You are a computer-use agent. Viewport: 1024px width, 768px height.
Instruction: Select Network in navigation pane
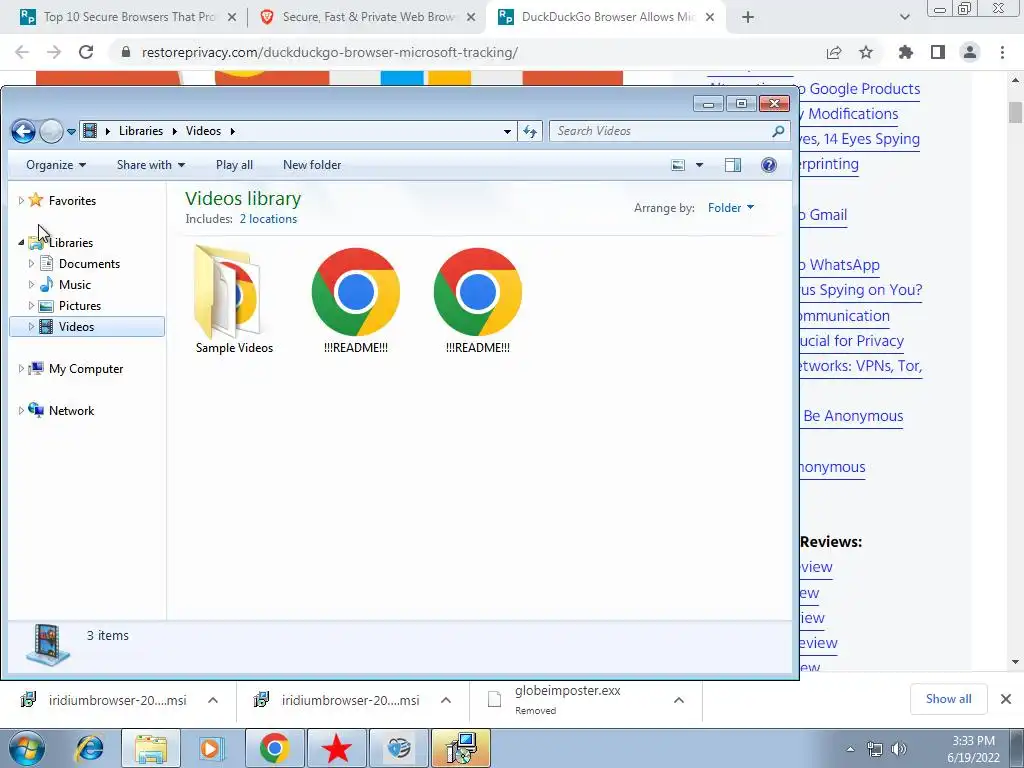71,411
